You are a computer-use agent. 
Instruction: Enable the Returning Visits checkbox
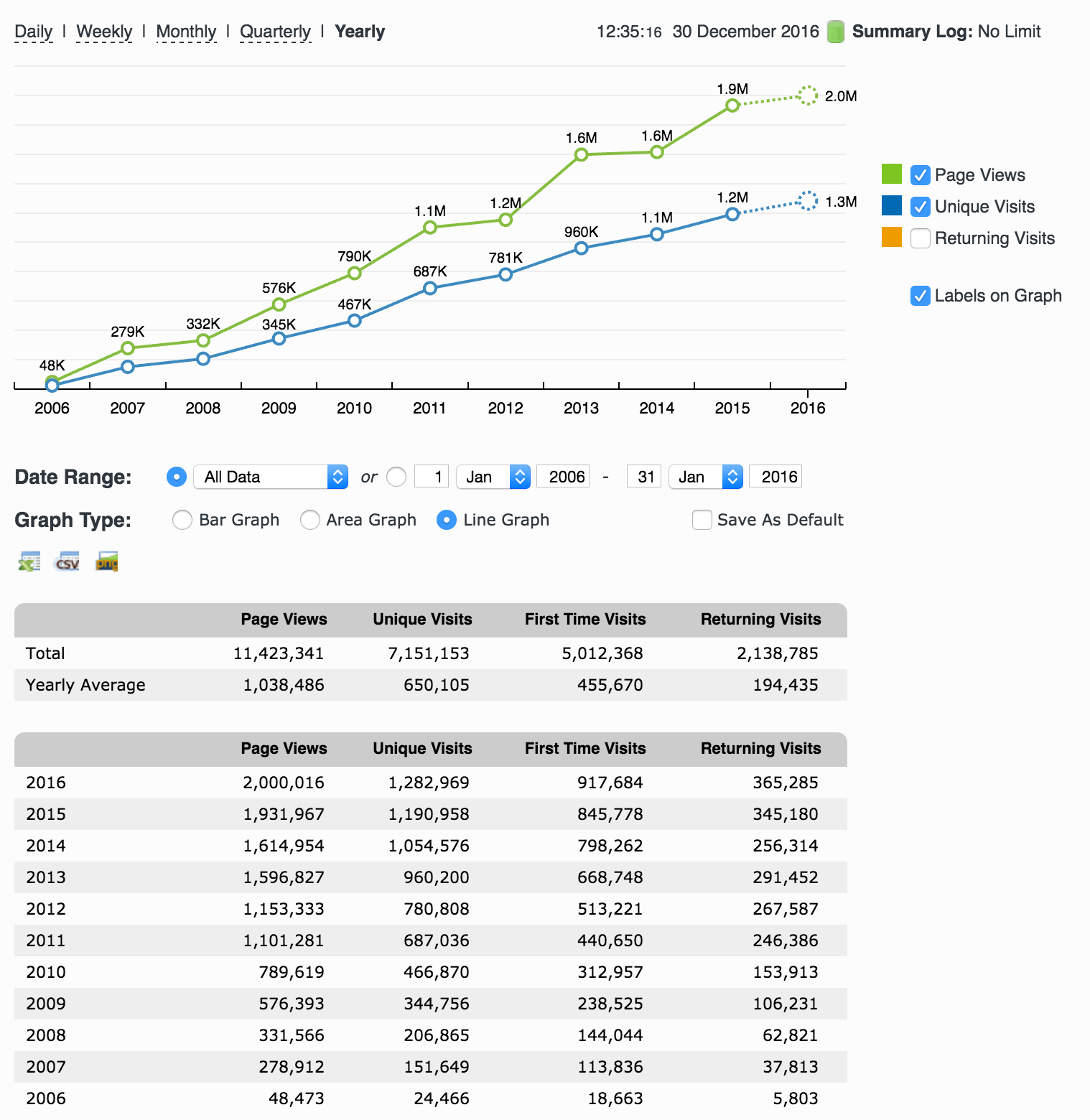coord(921,238)
